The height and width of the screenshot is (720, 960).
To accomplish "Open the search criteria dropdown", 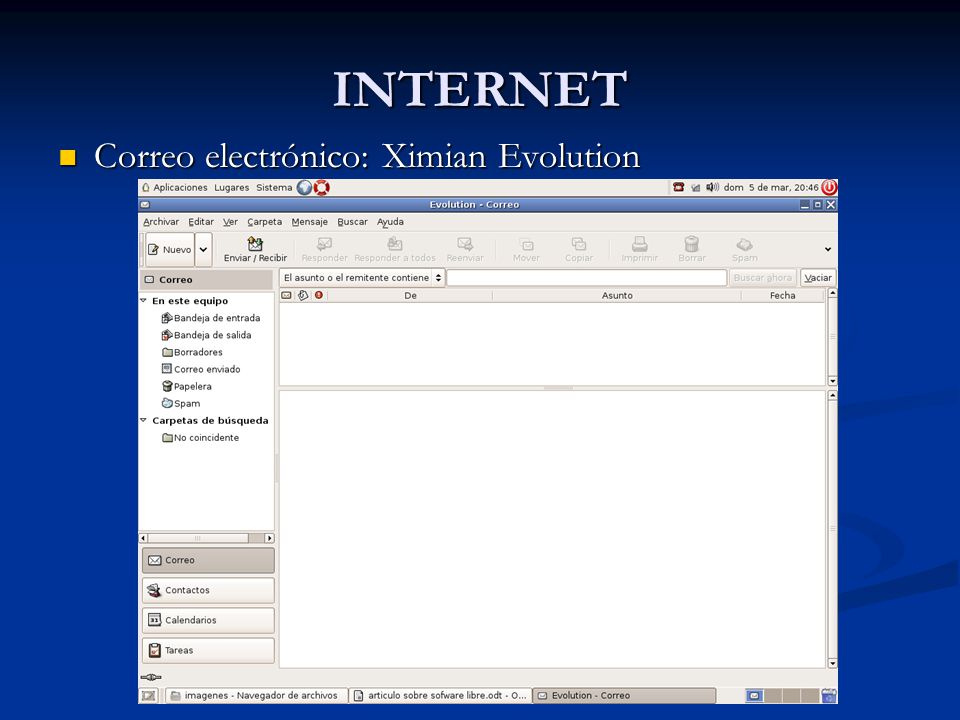I will click(x=362, y=277).
